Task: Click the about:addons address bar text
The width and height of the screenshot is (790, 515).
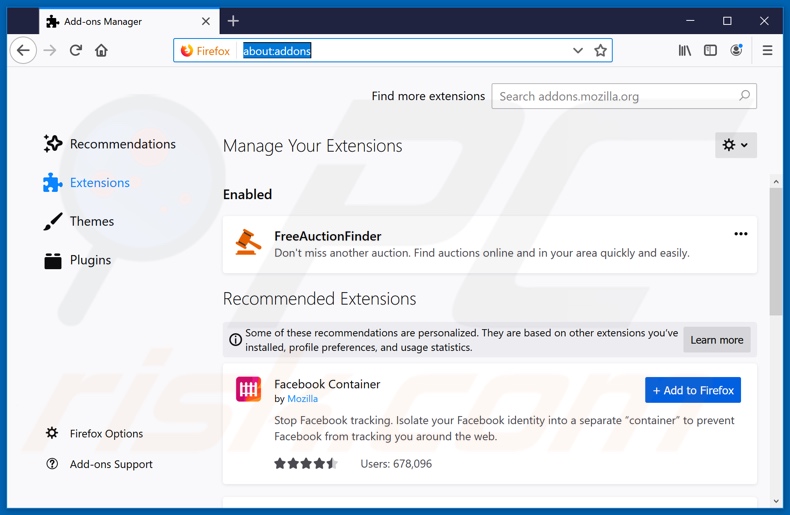Action: click(x=277, y=50)
